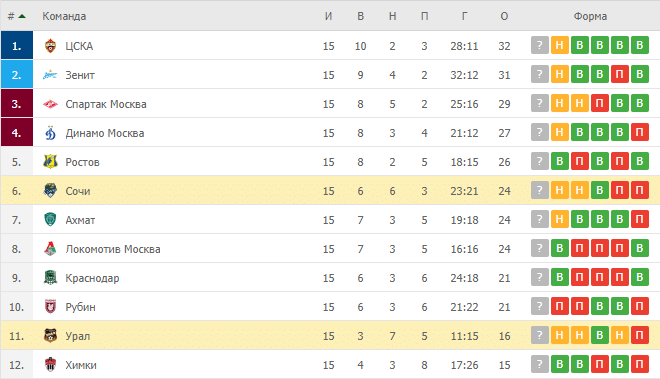Image resolution: width=660 pixels, height=379 pixels.
Task: Click the Команда column header
Action: coord(64,16)
